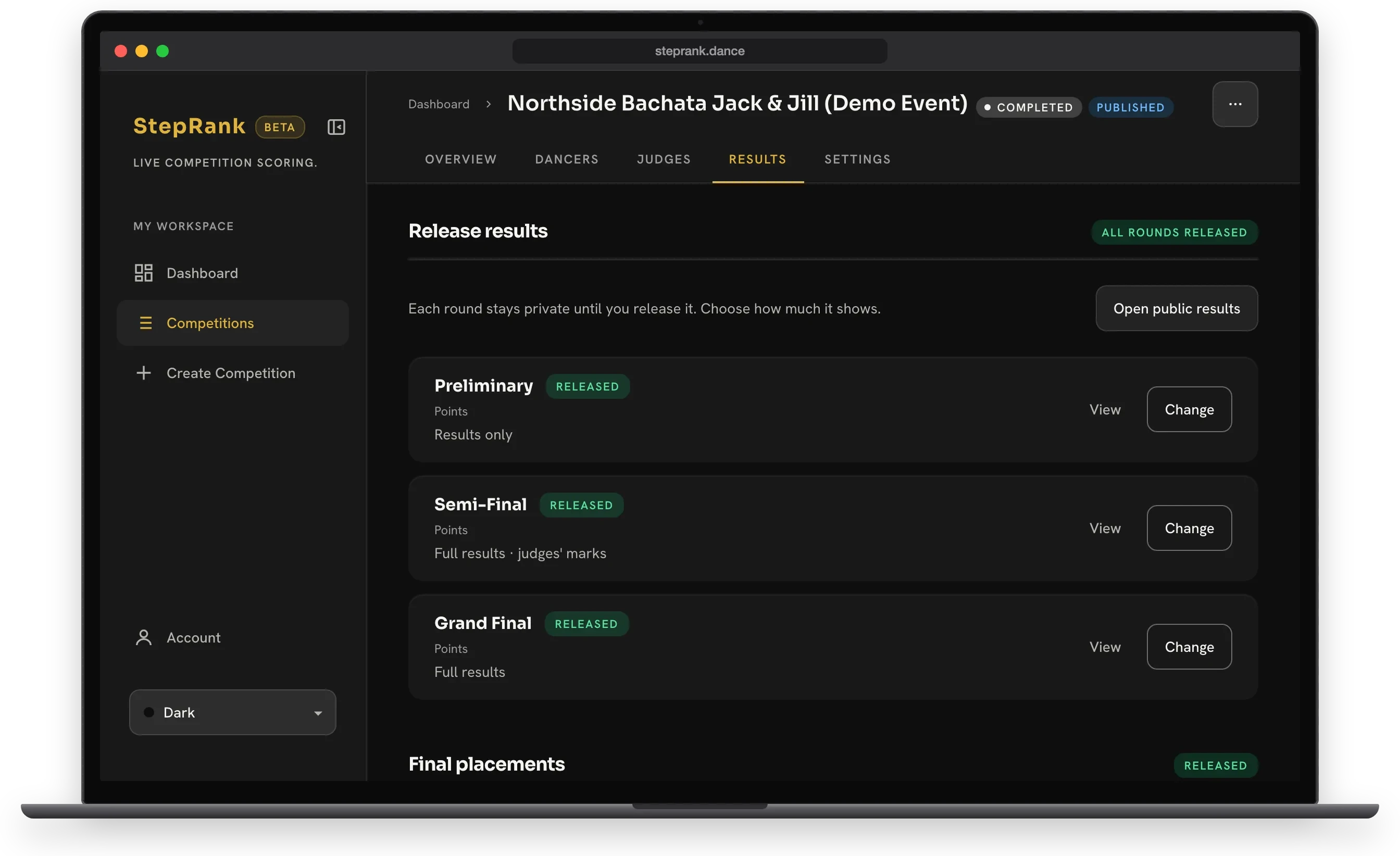Click the RELEASED badge beside Semi-Final

pyautogui.click(x=581, y=505)
